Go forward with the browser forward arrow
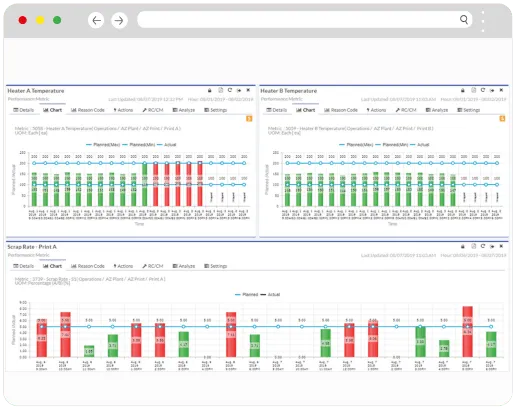516x409 pixels. pyautogui.click(x=119, y=20)
